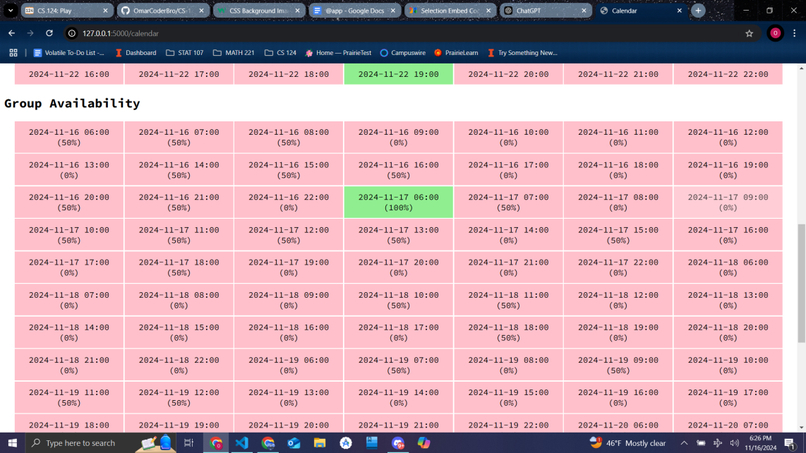The height and width of the screenshot is (453, 806).
Task: Switch to the Selection Embed tab
Action: pos(450,10)
